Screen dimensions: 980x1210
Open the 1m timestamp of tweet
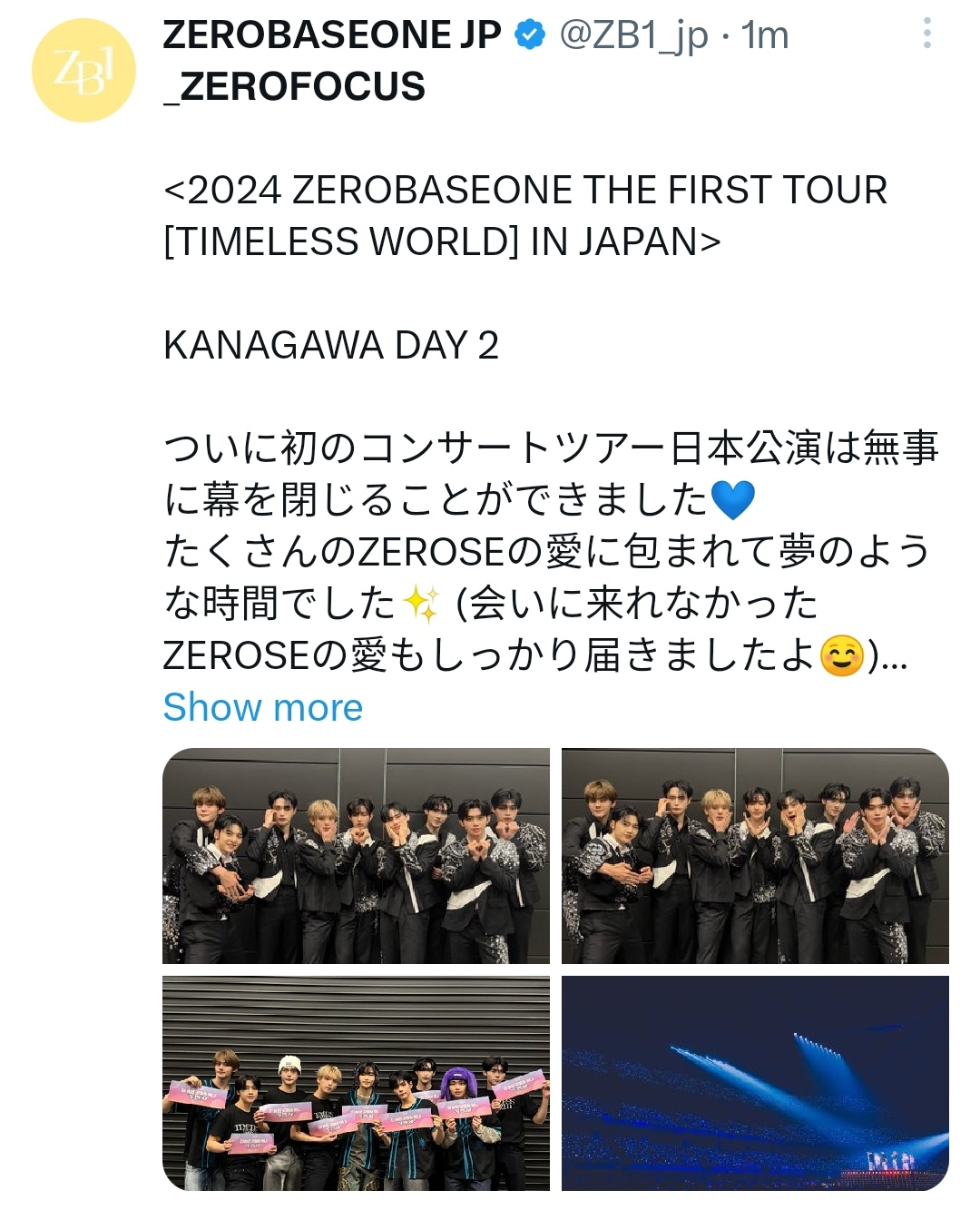765,35
